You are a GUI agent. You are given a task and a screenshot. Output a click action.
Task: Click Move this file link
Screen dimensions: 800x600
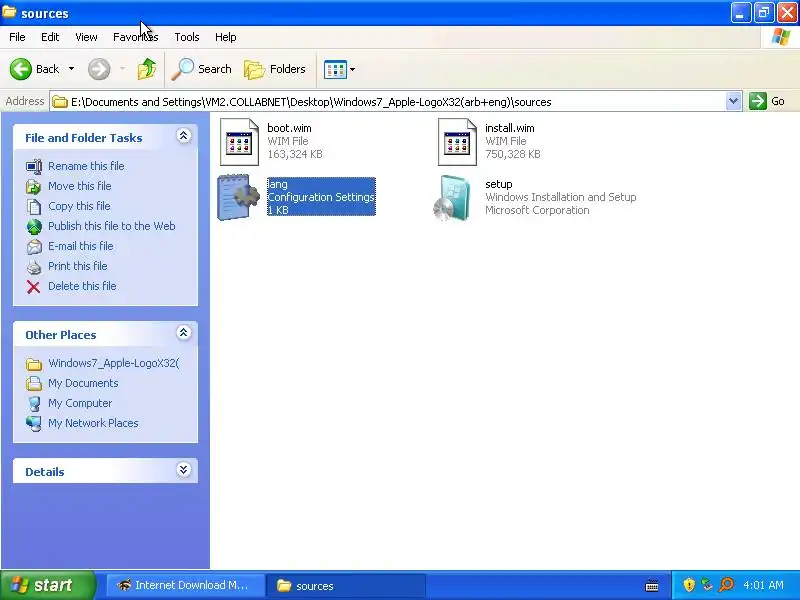[x=80, y=186]
